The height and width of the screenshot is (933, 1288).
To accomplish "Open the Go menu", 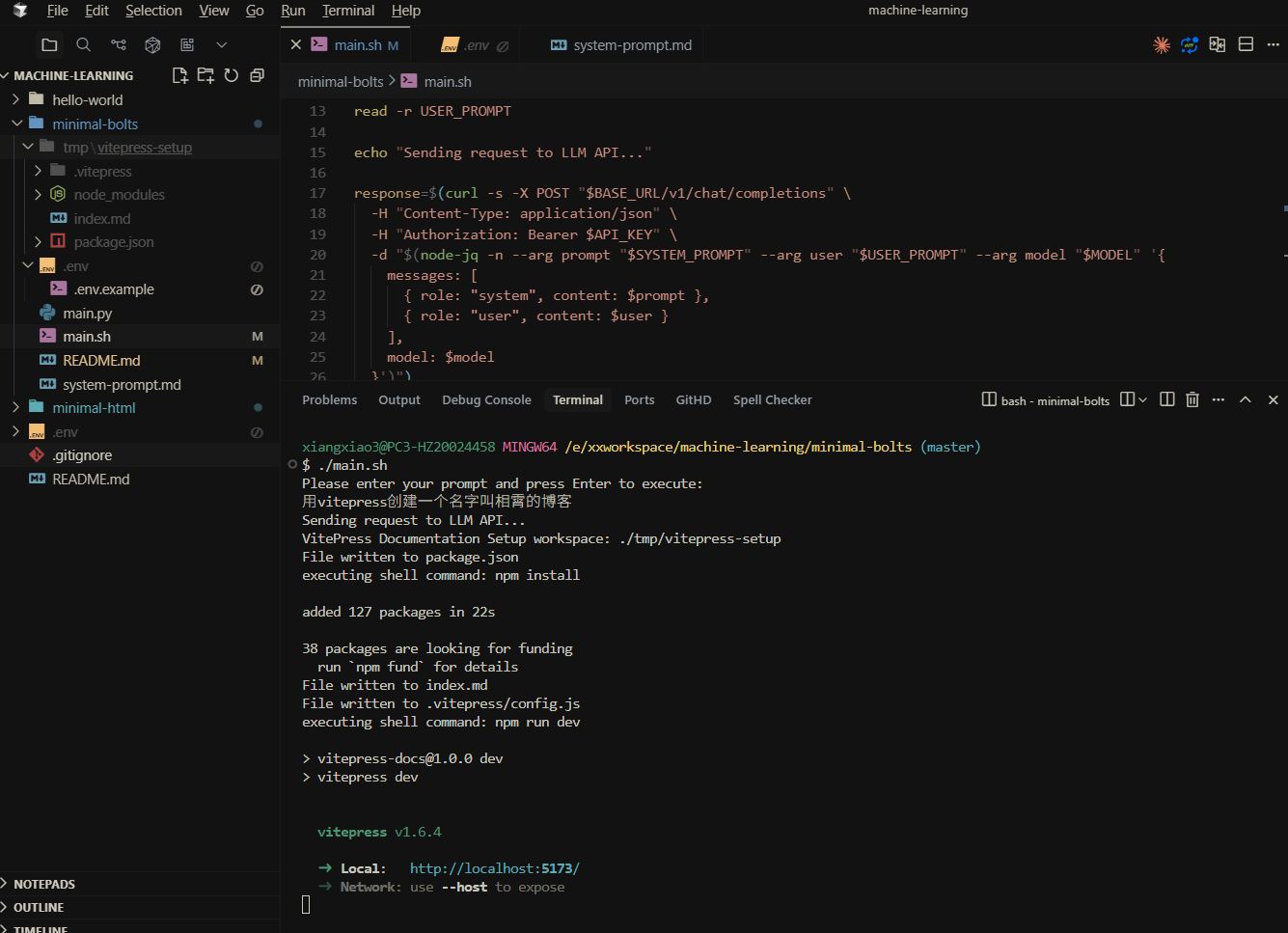I will pyautogui.click(x=255, y=11).
